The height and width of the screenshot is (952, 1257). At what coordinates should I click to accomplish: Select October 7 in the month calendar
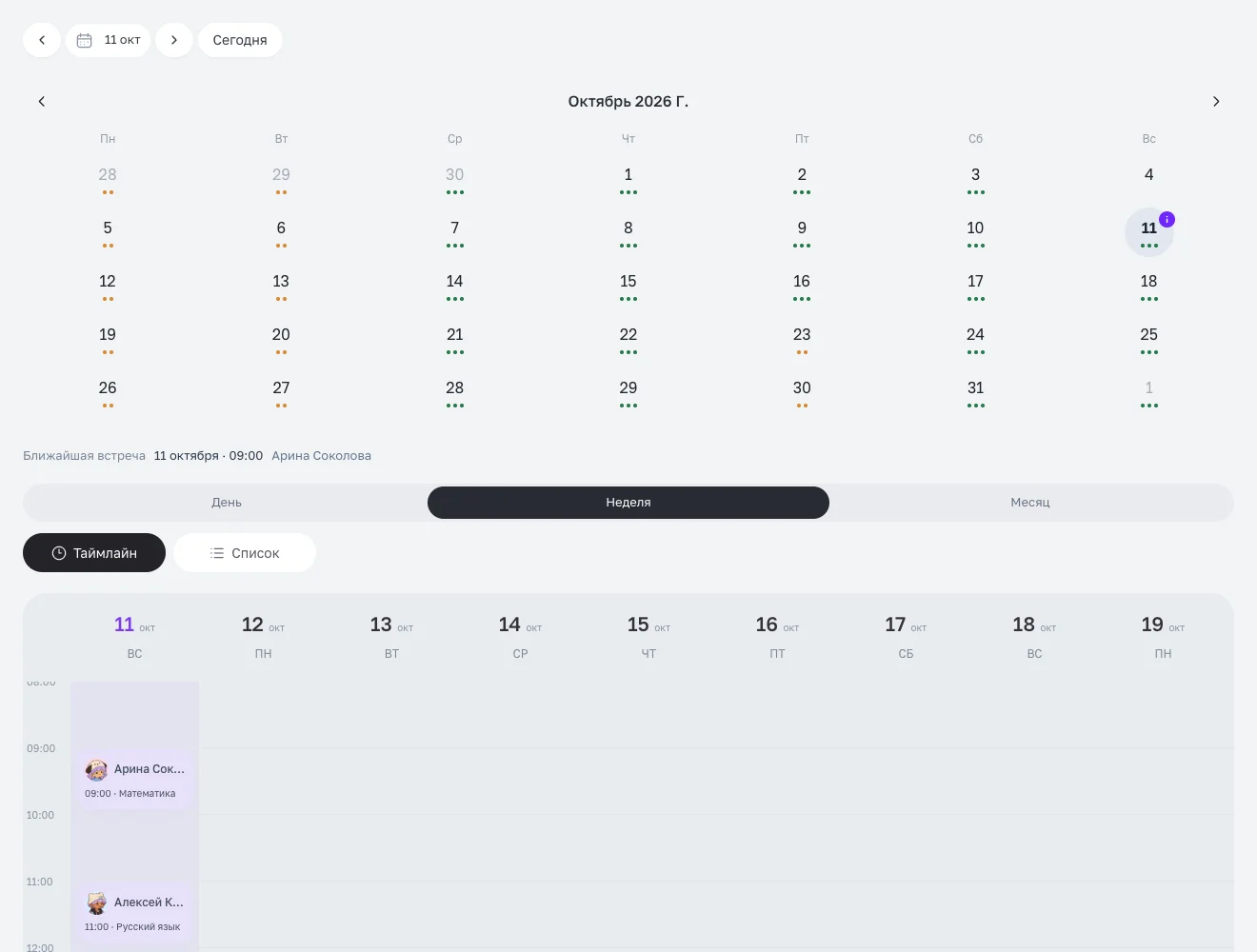pos(455,232)
